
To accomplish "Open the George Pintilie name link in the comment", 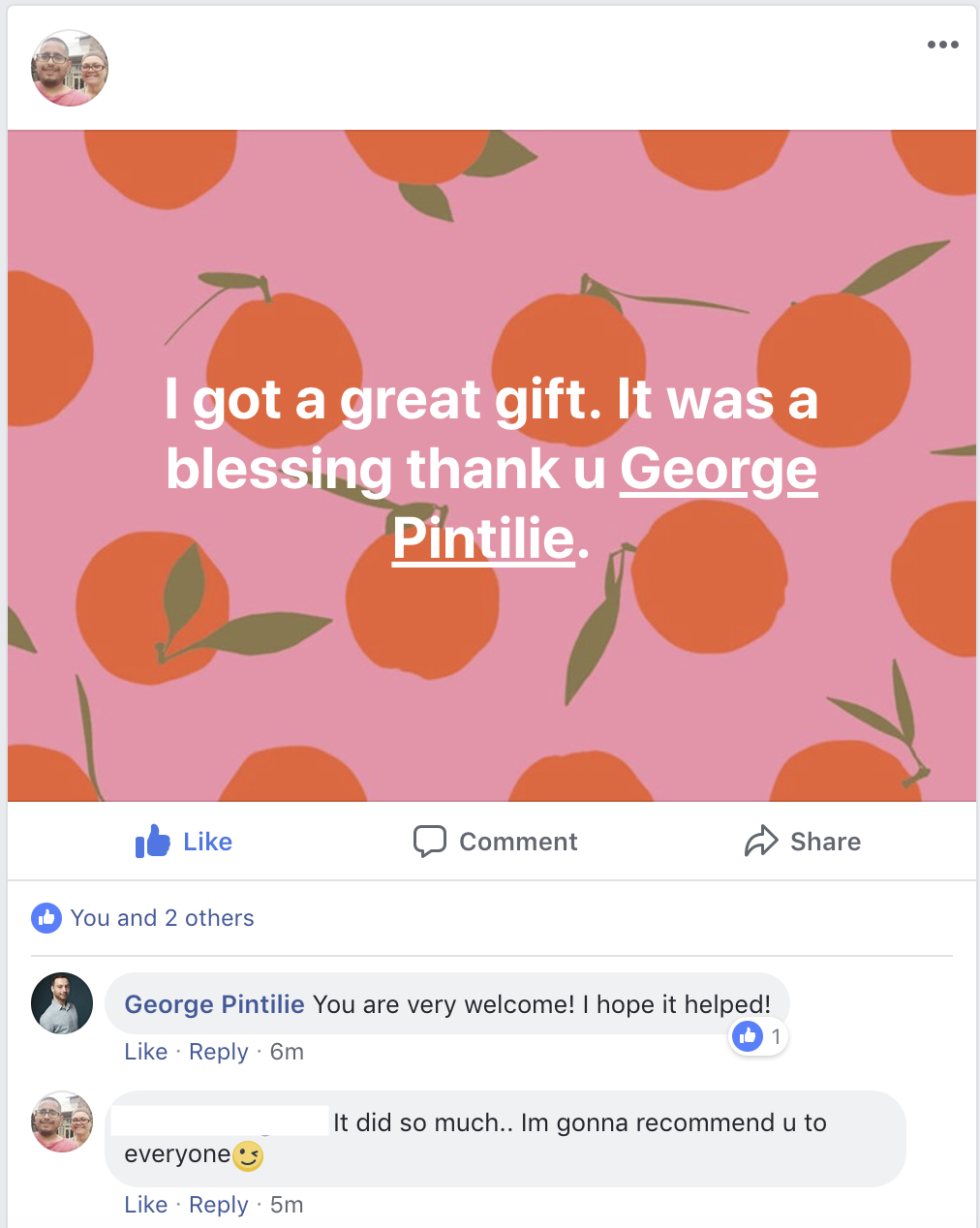I will tap(214, 1004).
